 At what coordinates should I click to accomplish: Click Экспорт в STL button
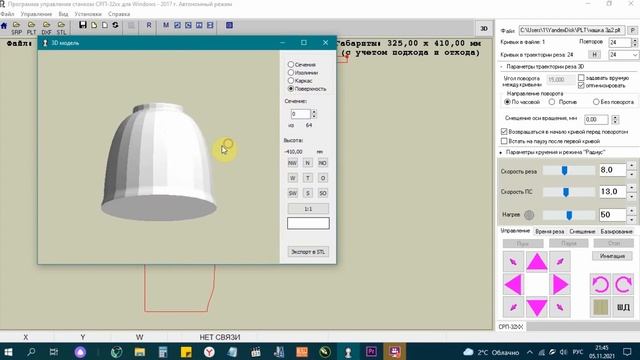[x=308, y=252]
